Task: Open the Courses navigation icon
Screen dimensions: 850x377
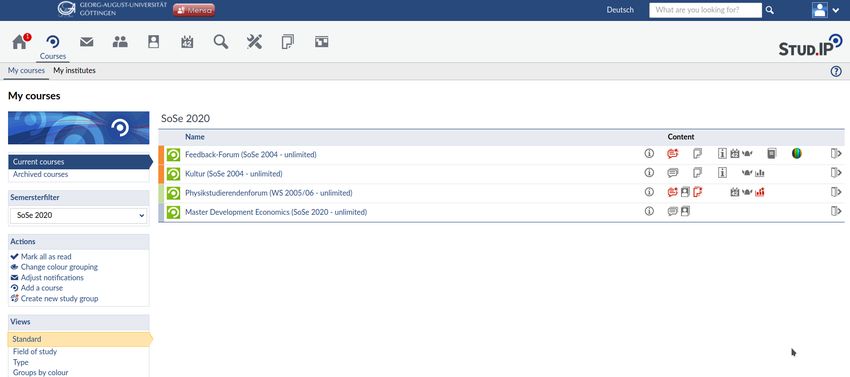Action: (x=53, y=42)
